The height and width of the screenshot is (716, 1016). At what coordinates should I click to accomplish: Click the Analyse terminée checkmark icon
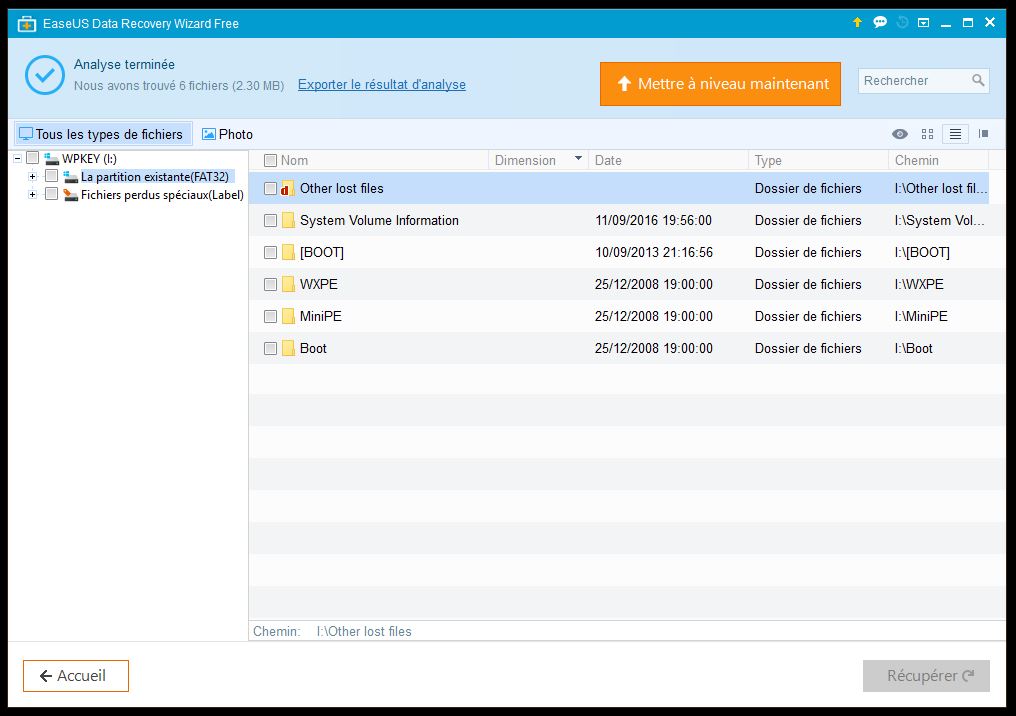point(45,75)
